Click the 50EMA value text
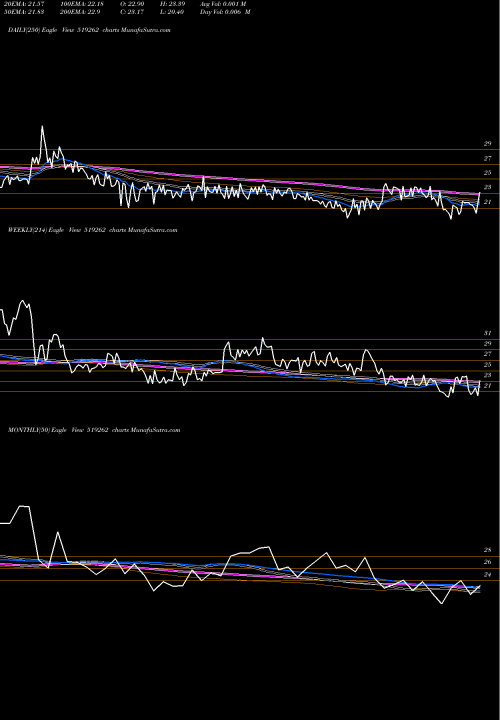The width and height of the screenshot is (500, 720). (x=24, y=12)
